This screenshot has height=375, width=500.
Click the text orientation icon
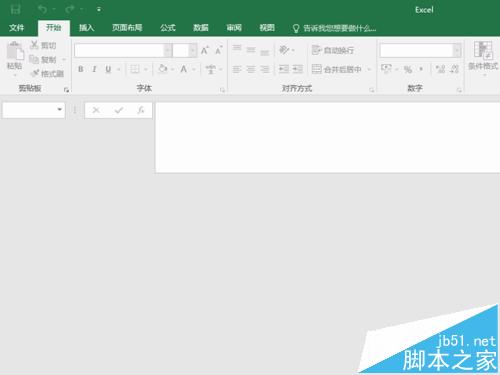point(284,50)
